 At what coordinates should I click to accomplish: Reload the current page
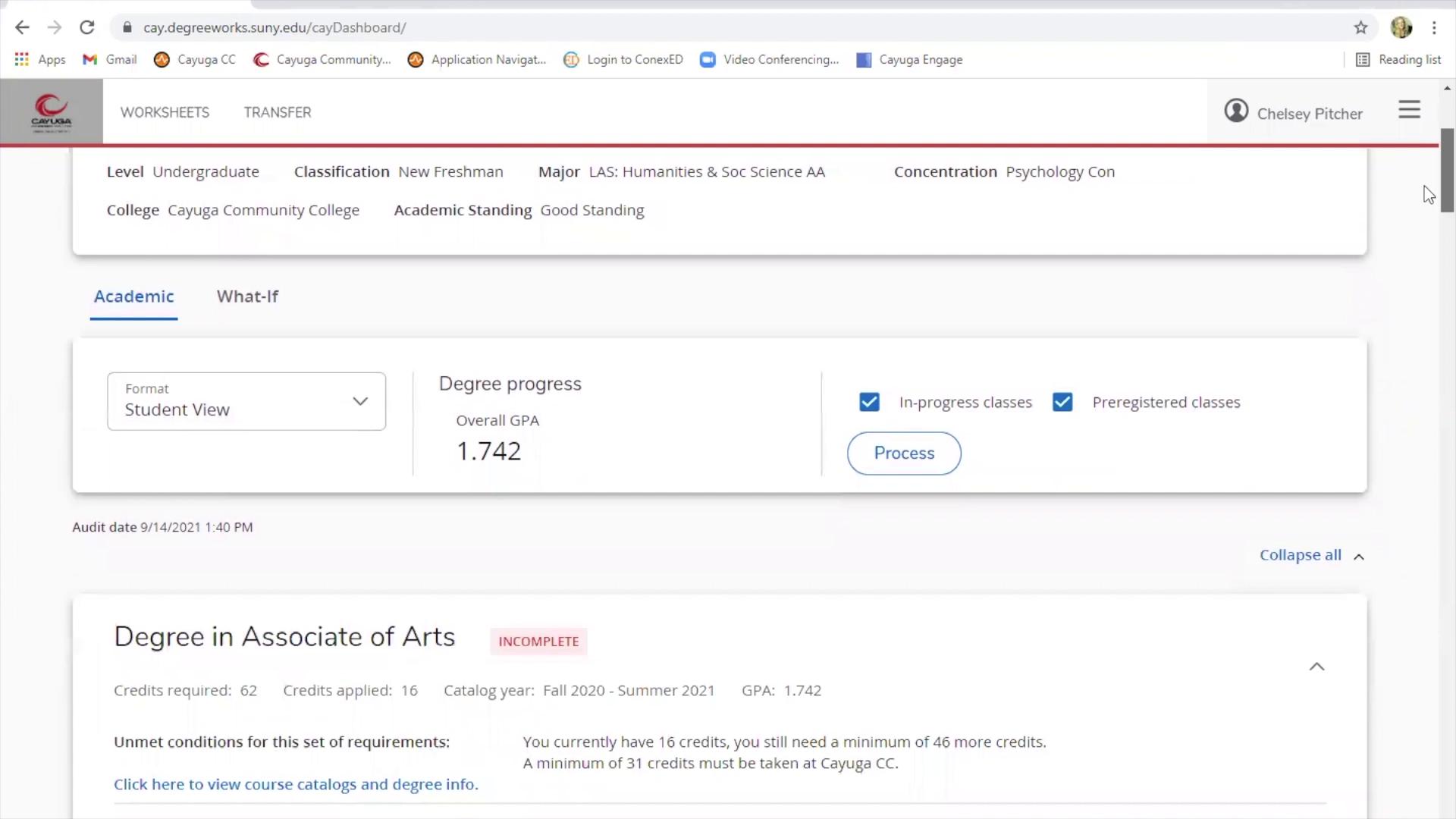[x=87, y=27]
